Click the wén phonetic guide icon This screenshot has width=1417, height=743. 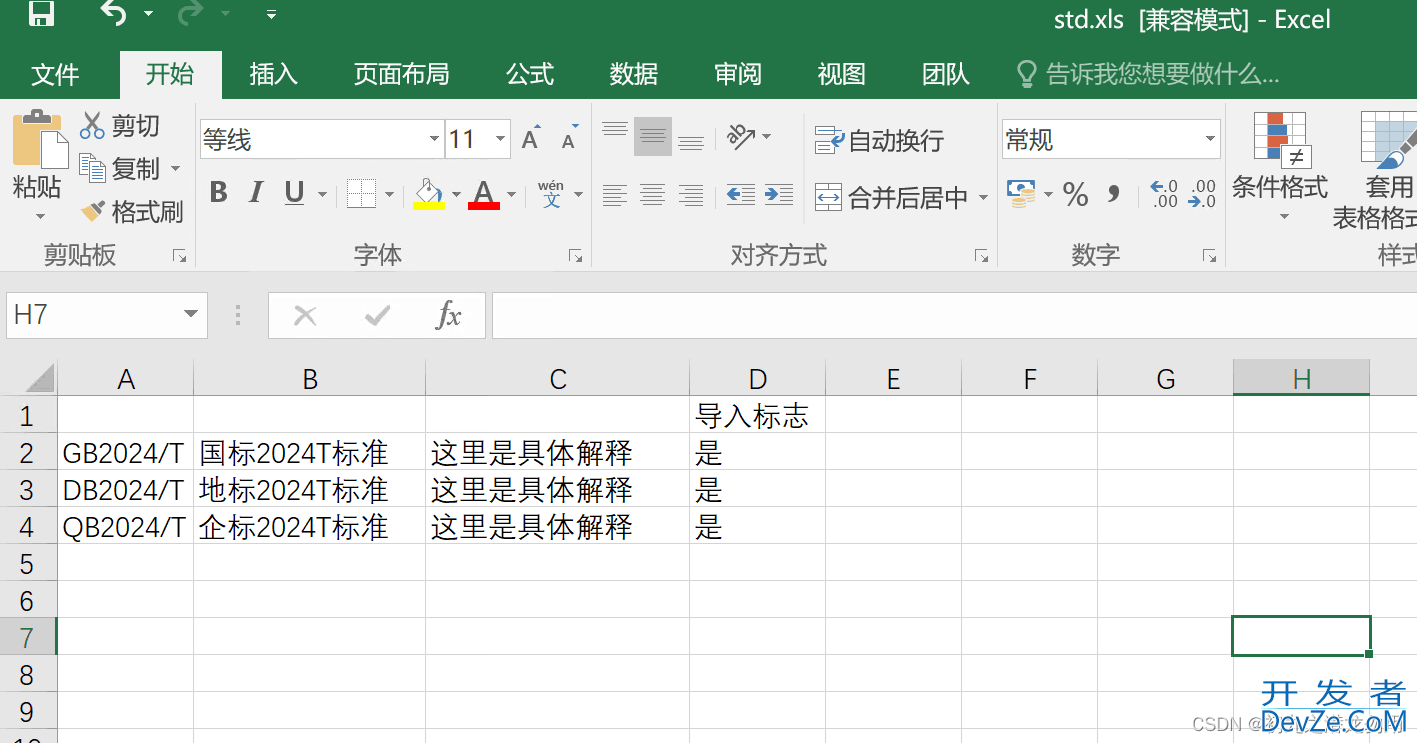coord(551,193)
